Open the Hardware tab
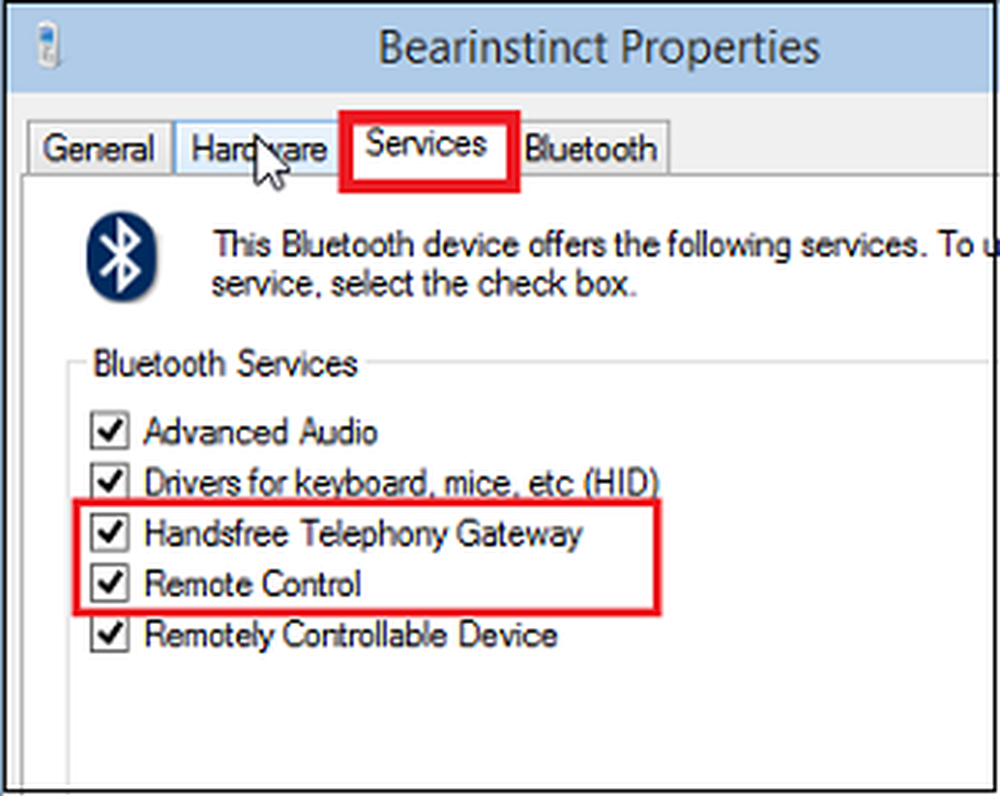The width and height of the screenshot is (1000, 796). 259,149
